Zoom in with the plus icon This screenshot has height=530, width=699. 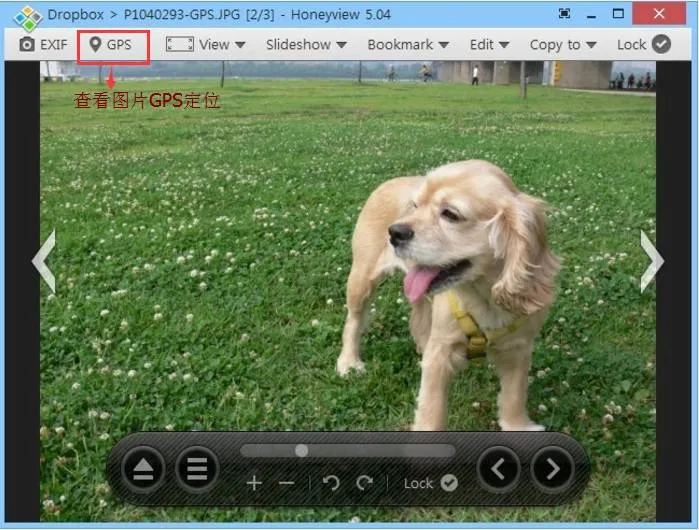254,483
